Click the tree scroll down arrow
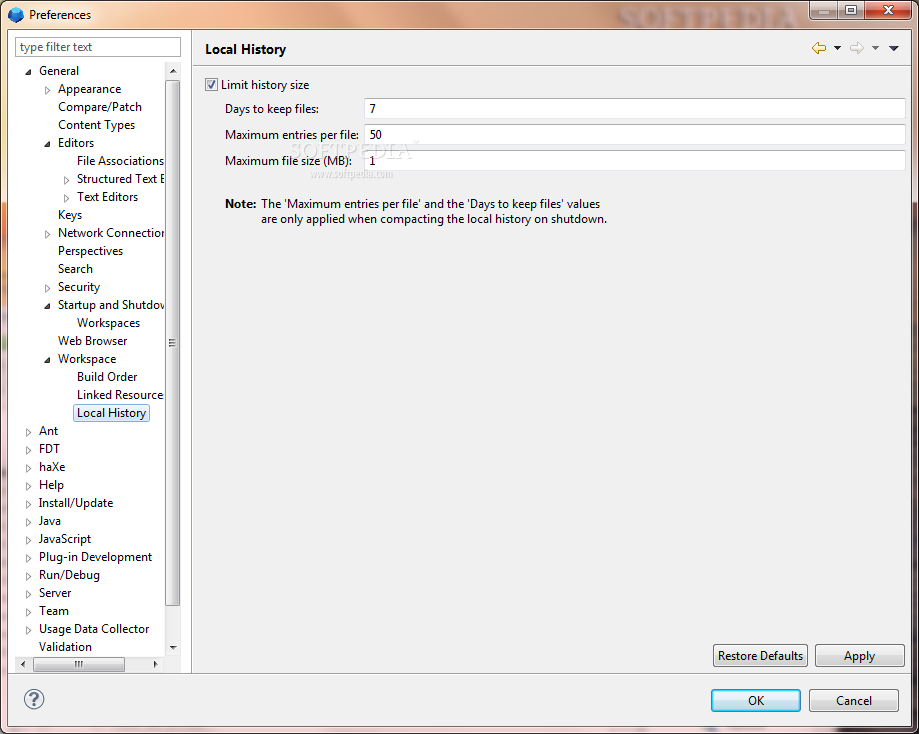919x734 pixels. click(x=173, y=648)
